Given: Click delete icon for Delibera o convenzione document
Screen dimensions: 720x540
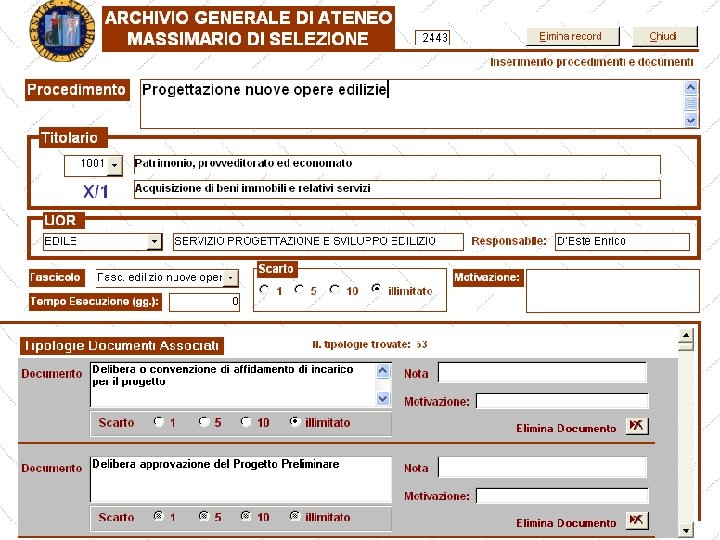Looking at the screenshot, I should tap(637, 426).
